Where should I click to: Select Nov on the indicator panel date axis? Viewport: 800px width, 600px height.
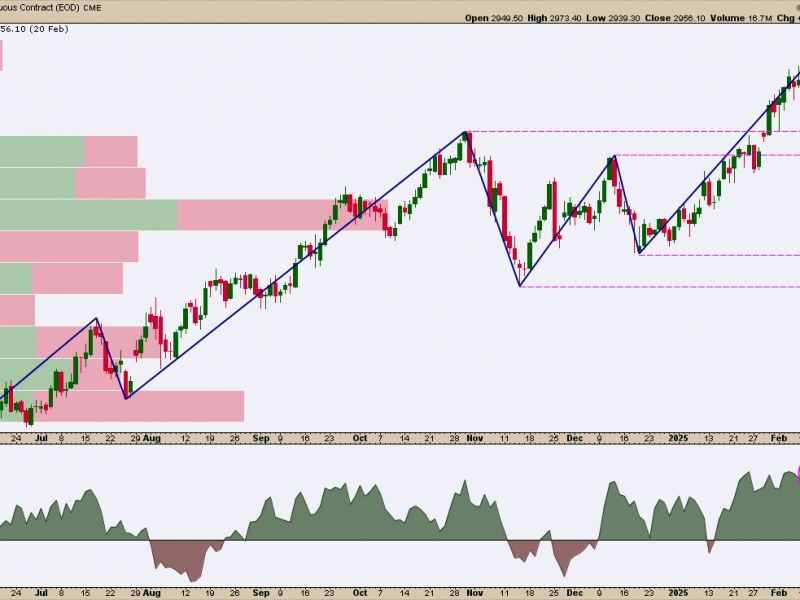474,593
